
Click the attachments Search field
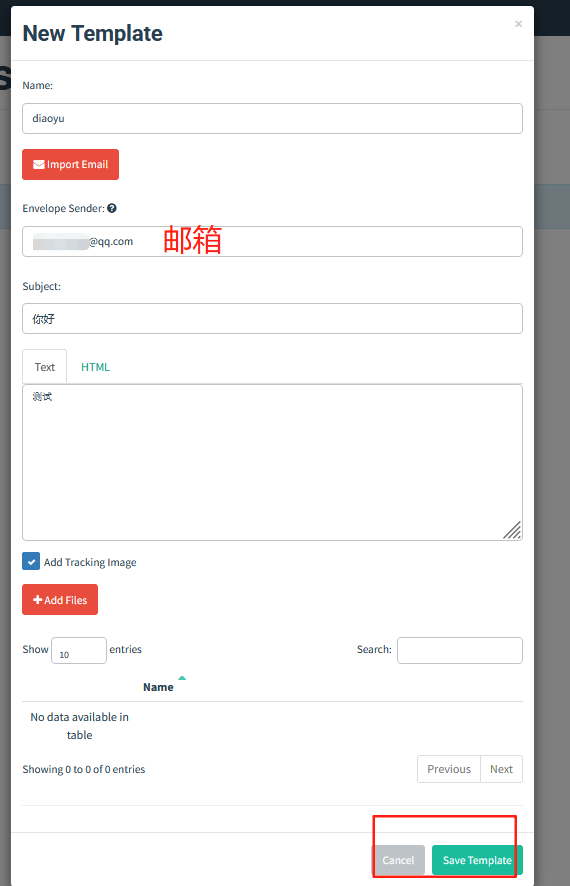460,650
